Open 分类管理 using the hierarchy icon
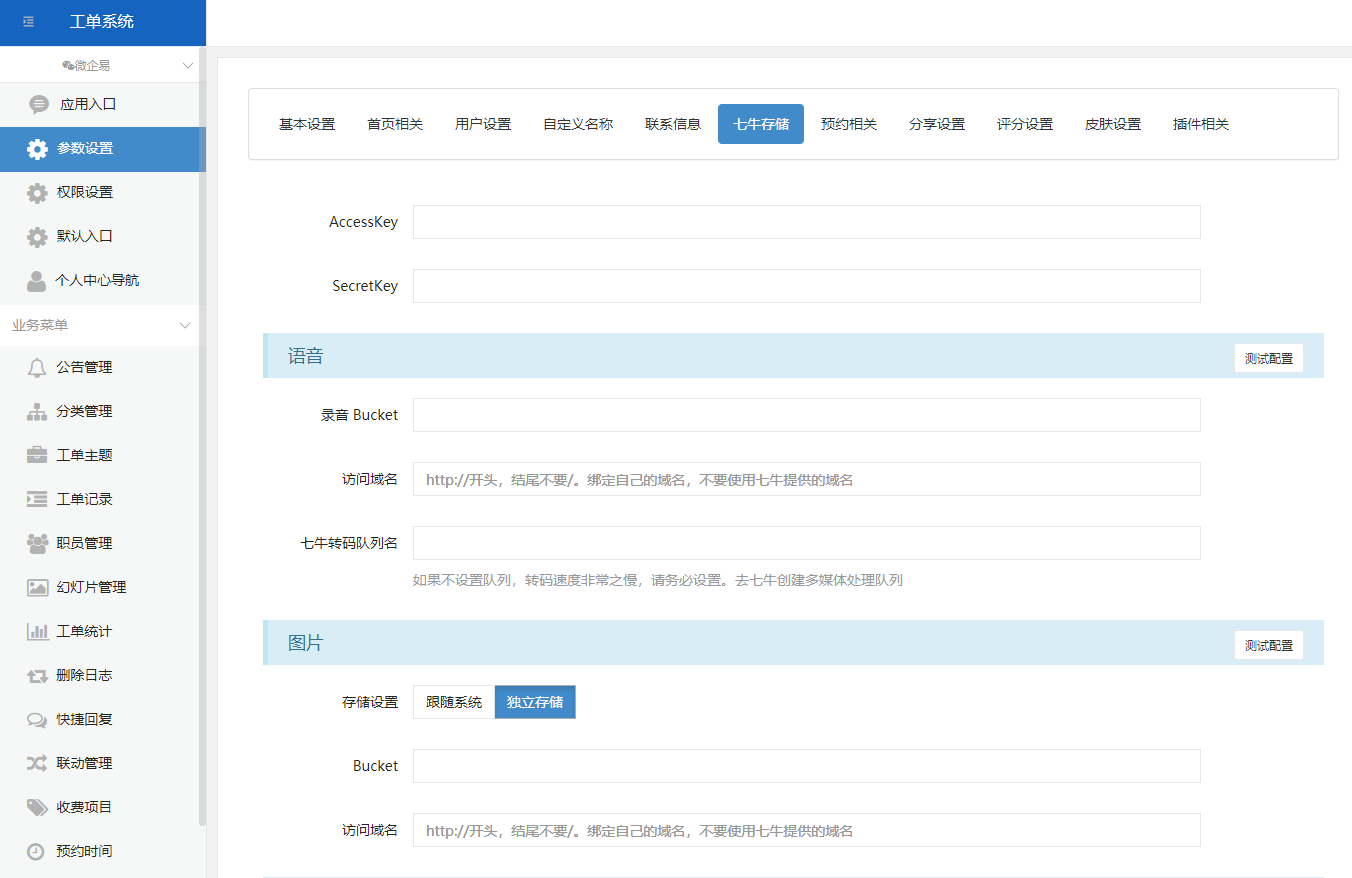This screenshot has width=1352, height=878. (37, 411)
